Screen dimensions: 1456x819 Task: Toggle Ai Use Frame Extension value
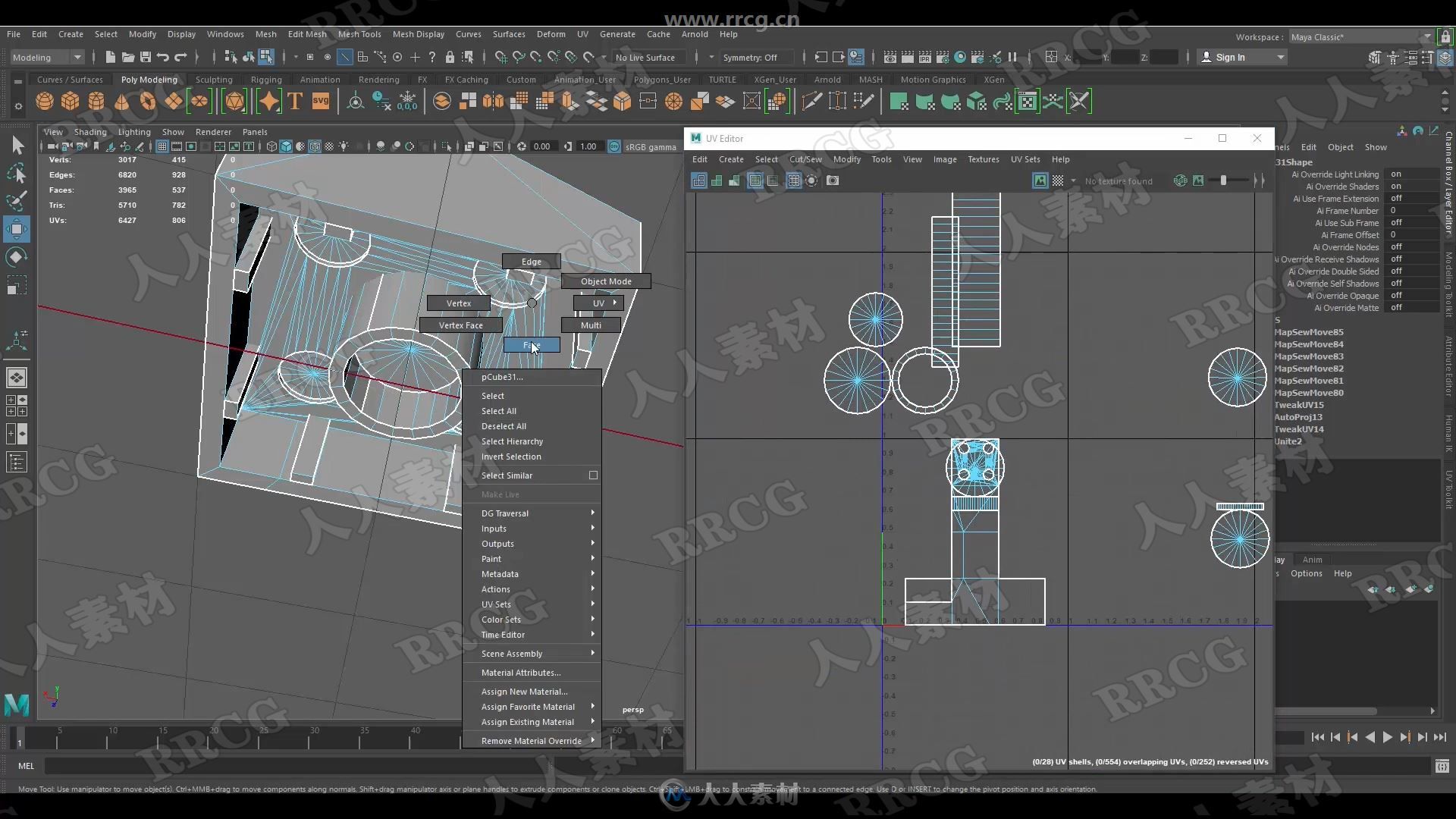pyautogui.click(x=1410, y=199)
